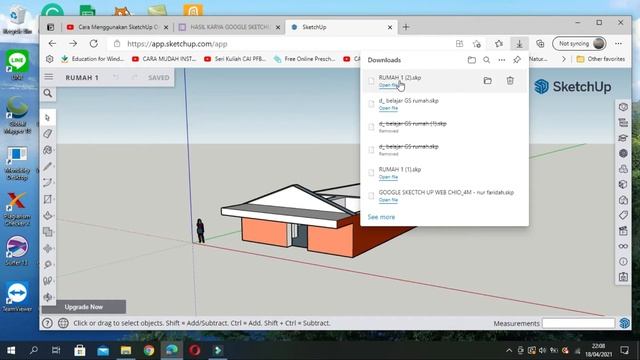Open a new browser tab

click(406, 27)
